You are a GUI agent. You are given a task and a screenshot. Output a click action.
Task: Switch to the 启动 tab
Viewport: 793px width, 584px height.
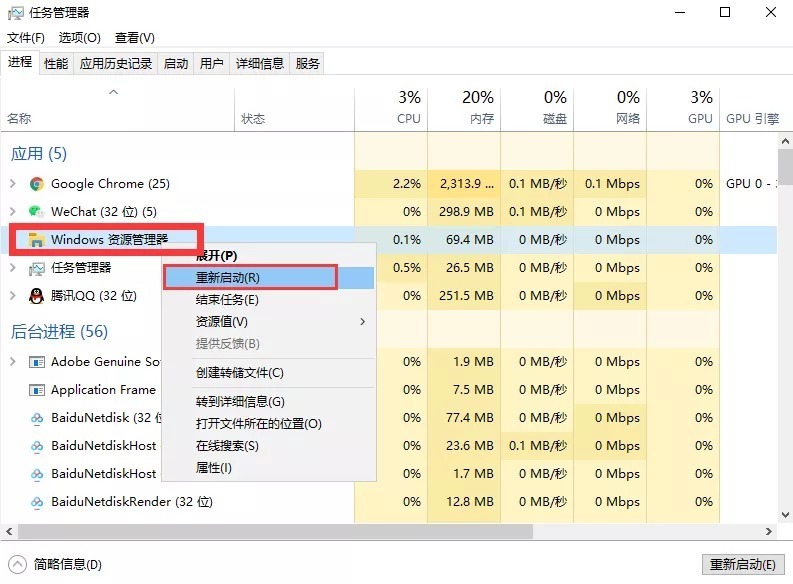point(175,64)
